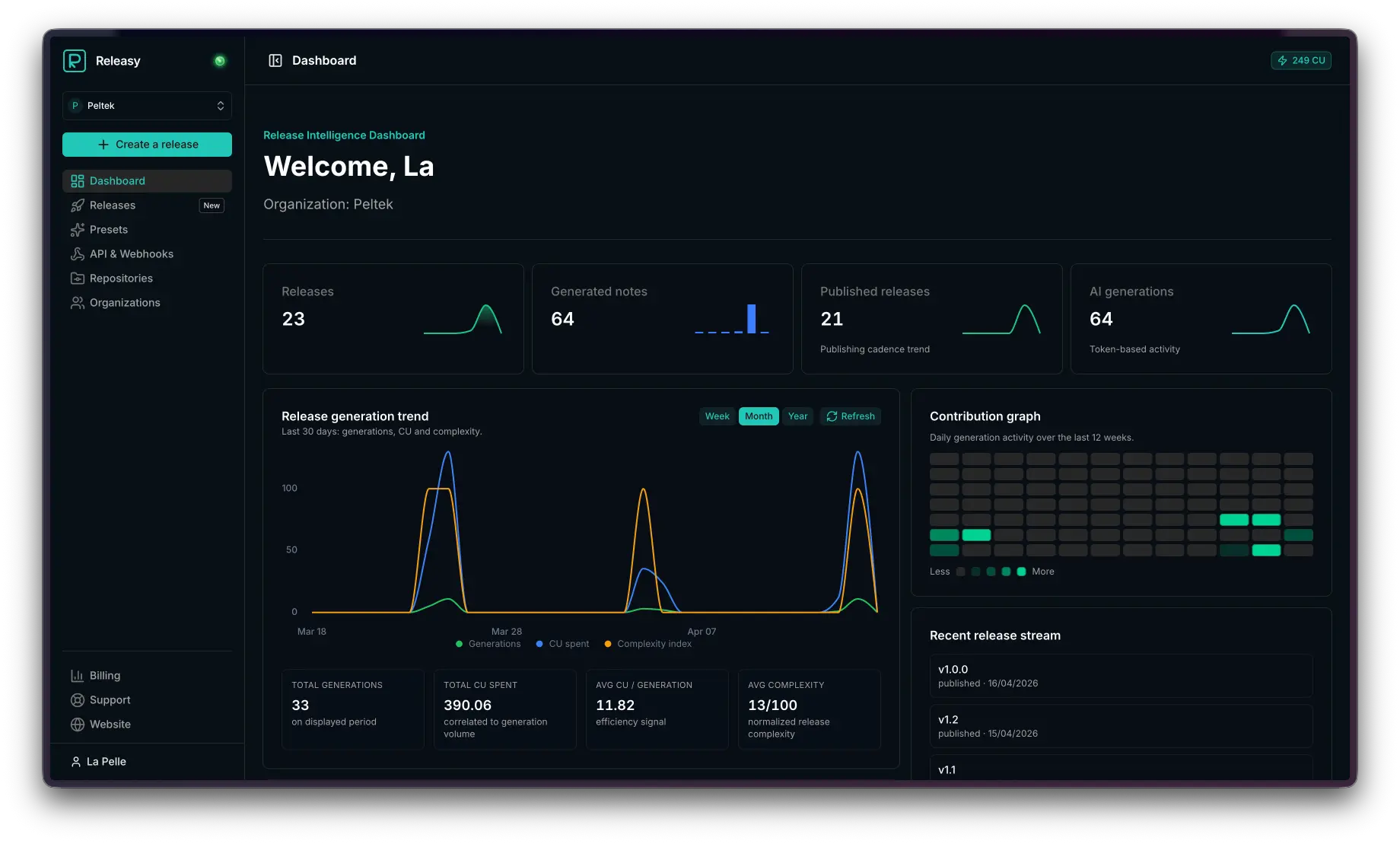Open the Organizations page

(147, 303)
